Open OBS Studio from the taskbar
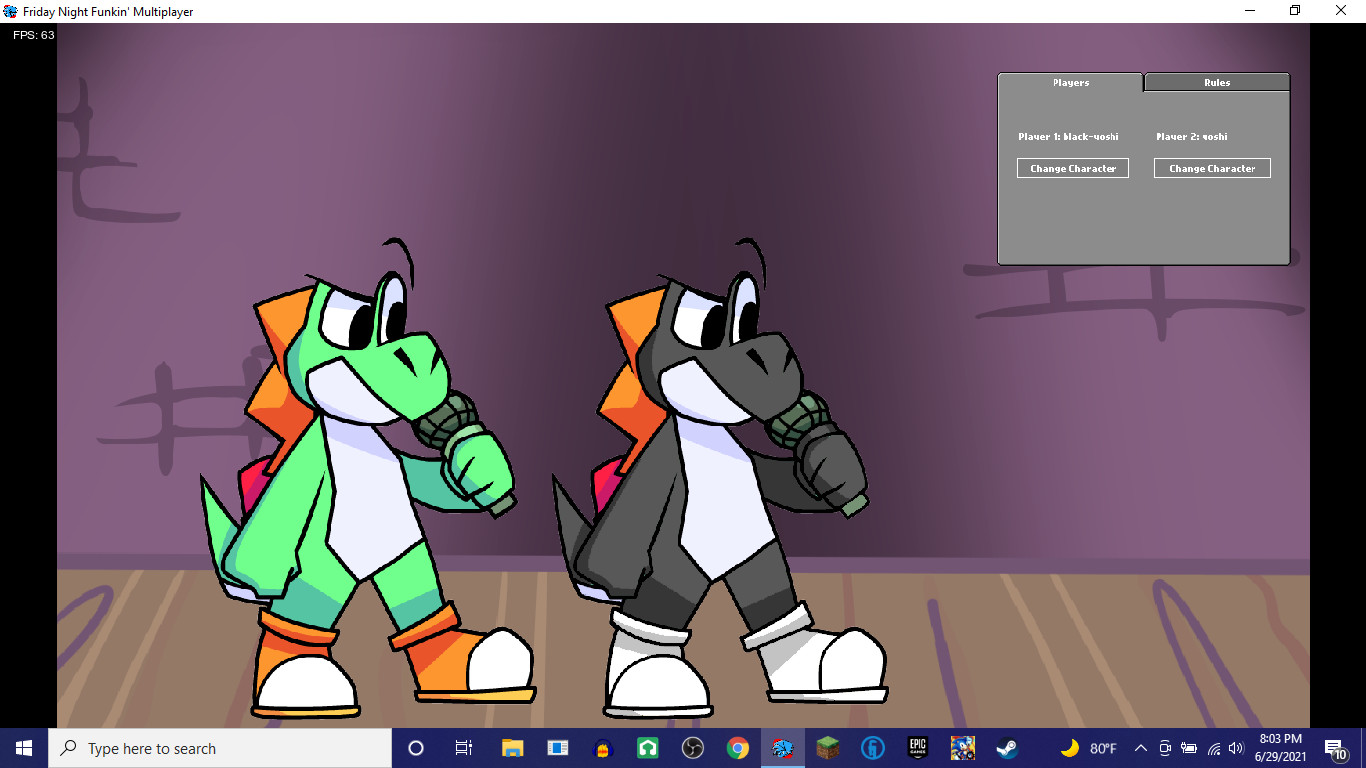Image resolution: width=1366 pixels, height=768 pixels. 692,748
